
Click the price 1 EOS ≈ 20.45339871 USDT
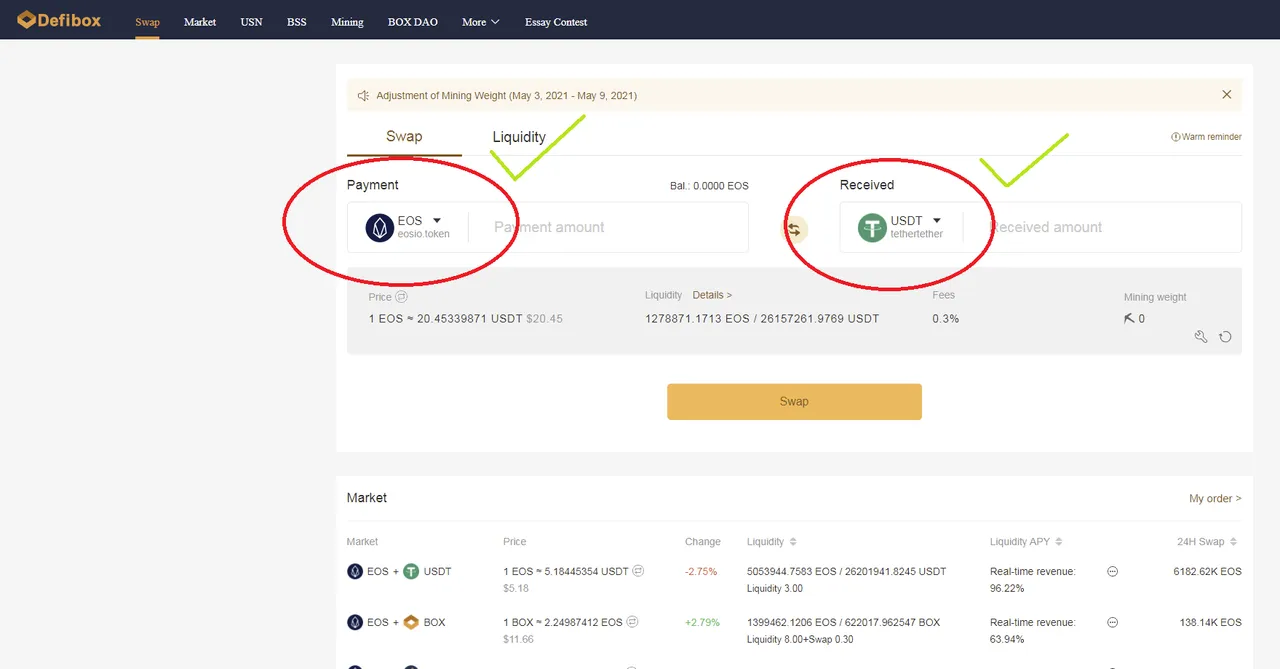coord(446,319)
